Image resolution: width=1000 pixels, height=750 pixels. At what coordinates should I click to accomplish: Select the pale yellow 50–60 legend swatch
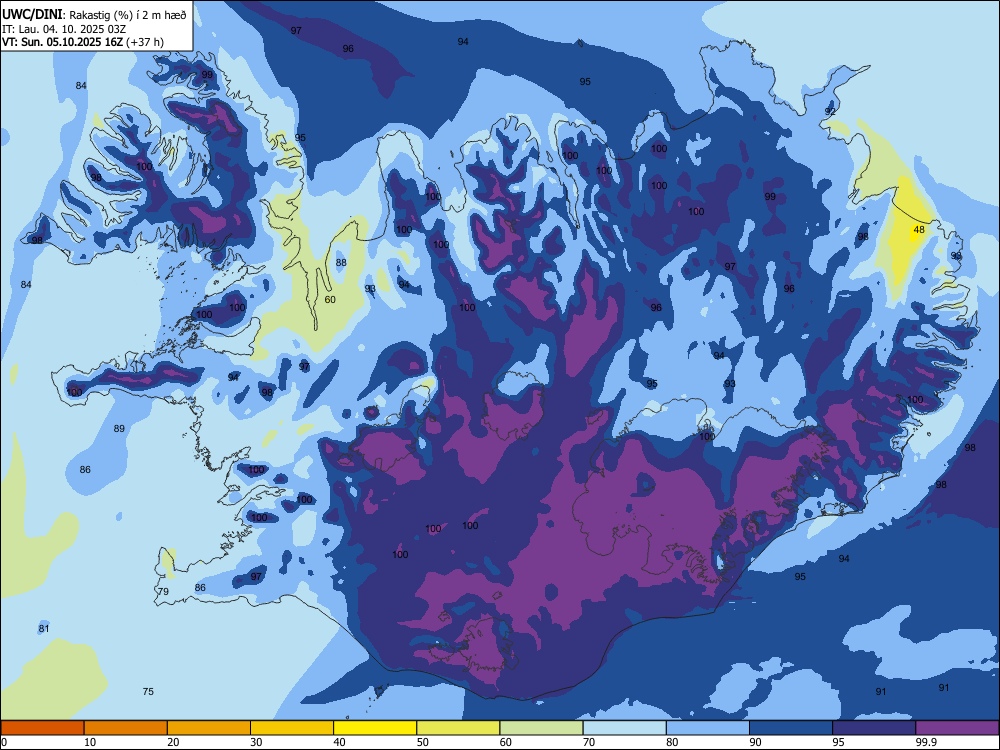[x=458, y=728]
